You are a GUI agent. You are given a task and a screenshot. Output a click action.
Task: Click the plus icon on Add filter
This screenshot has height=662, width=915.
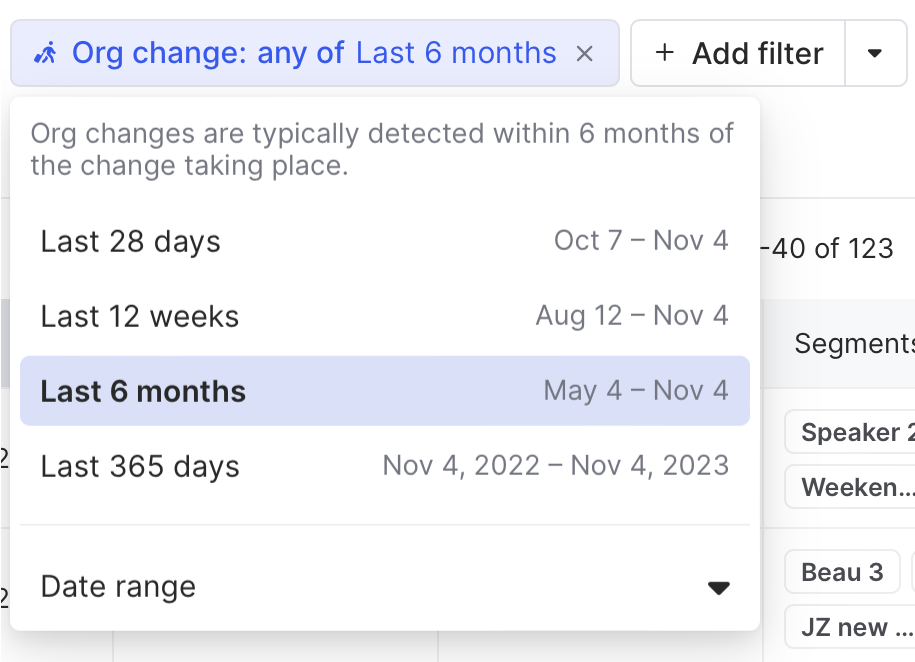664,52
